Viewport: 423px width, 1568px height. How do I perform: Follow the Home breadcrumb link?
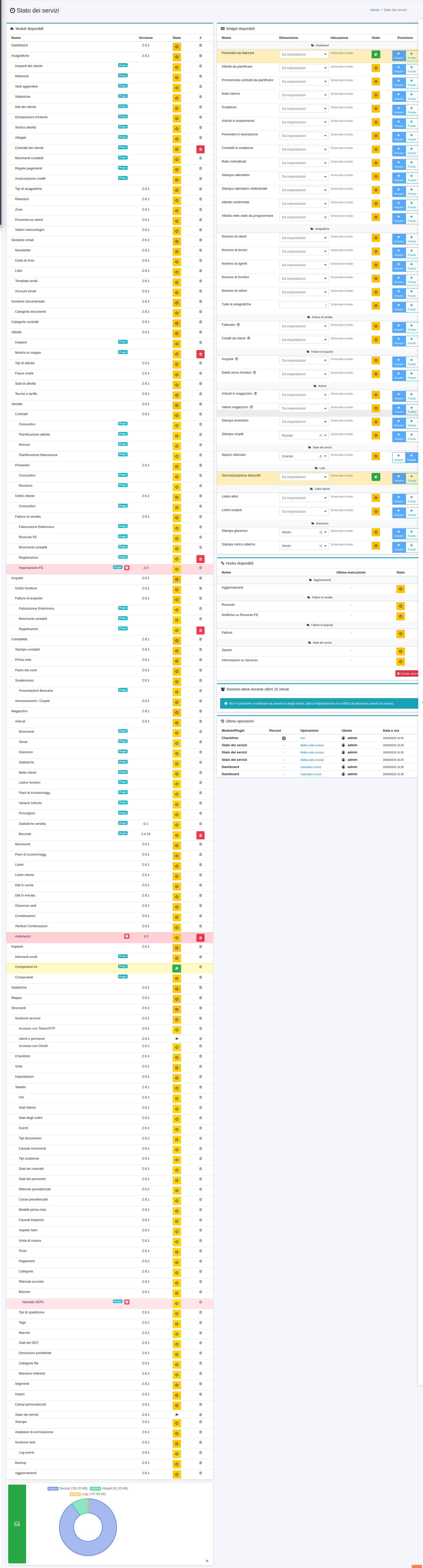(x=374, y=10)
